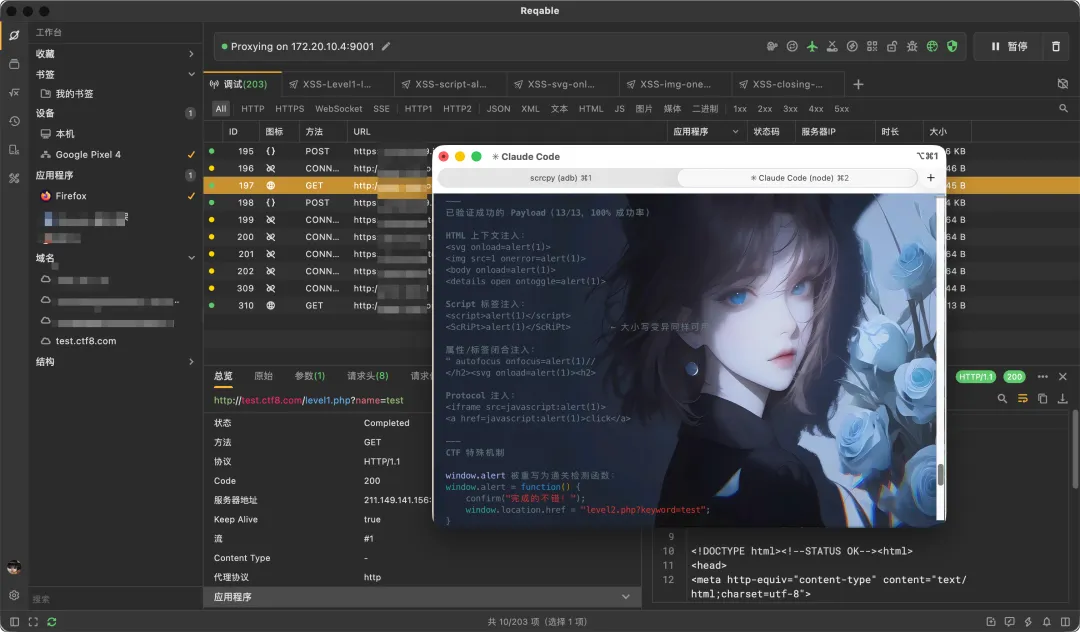Expand the 结构 section chevron

click(x=191, y=361)
